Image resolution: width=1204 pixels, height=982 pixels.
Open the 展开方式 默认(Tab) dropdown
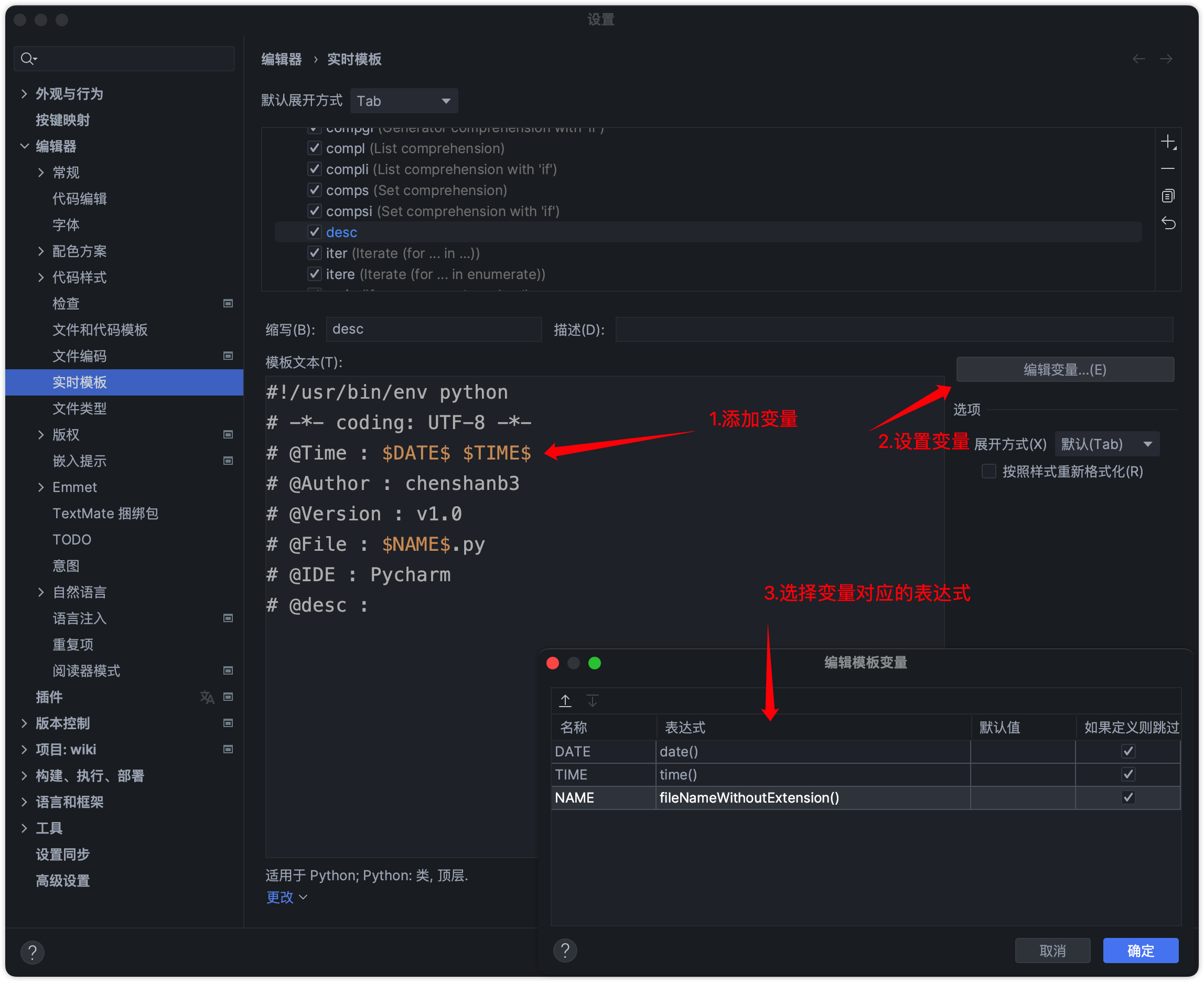pos(1107,444)
